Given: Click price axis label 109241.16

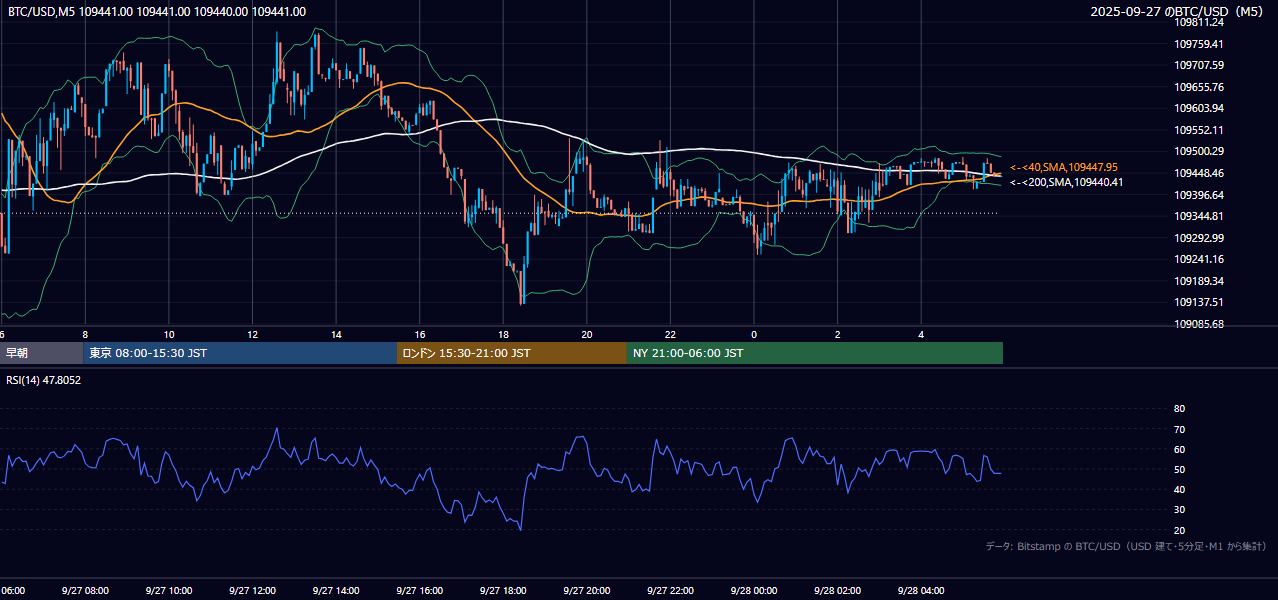Looking at the screenshot, I should 1199,259.
